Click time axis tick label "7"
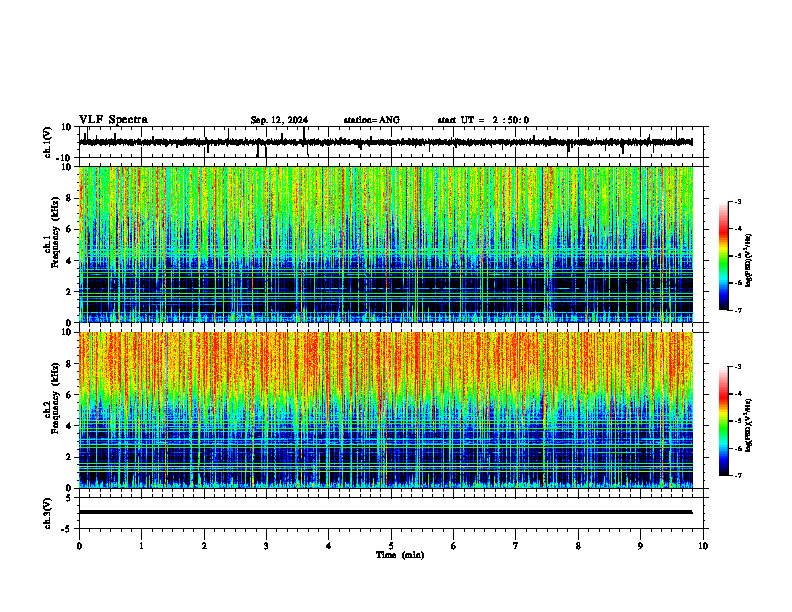 click(x=516, y=546)
